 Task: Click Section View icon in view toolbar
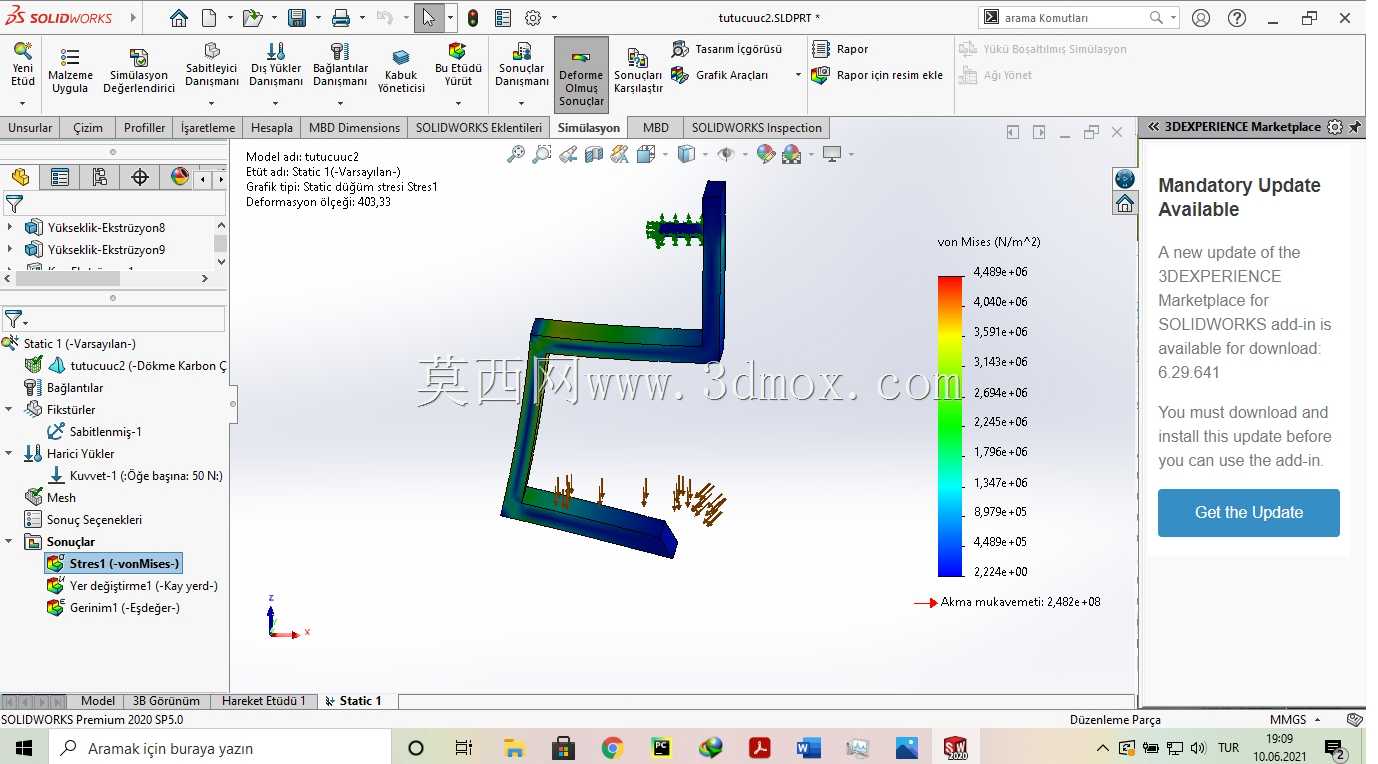pos(594,154)
